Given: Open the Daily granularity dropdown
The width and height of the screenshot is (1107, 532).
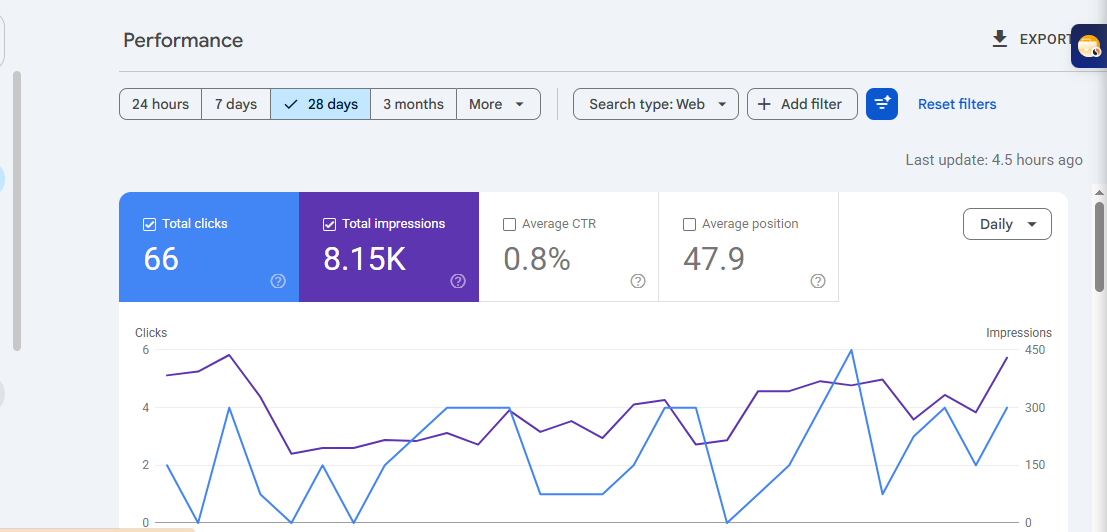Looking at the screenshot, I should click(1007, 224).
